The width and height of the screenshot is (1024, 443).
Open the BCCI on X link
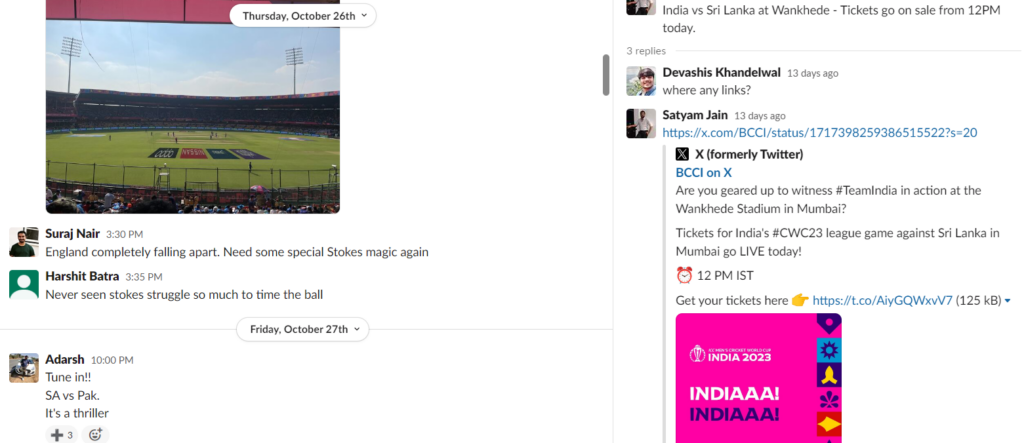coord(703,172)
